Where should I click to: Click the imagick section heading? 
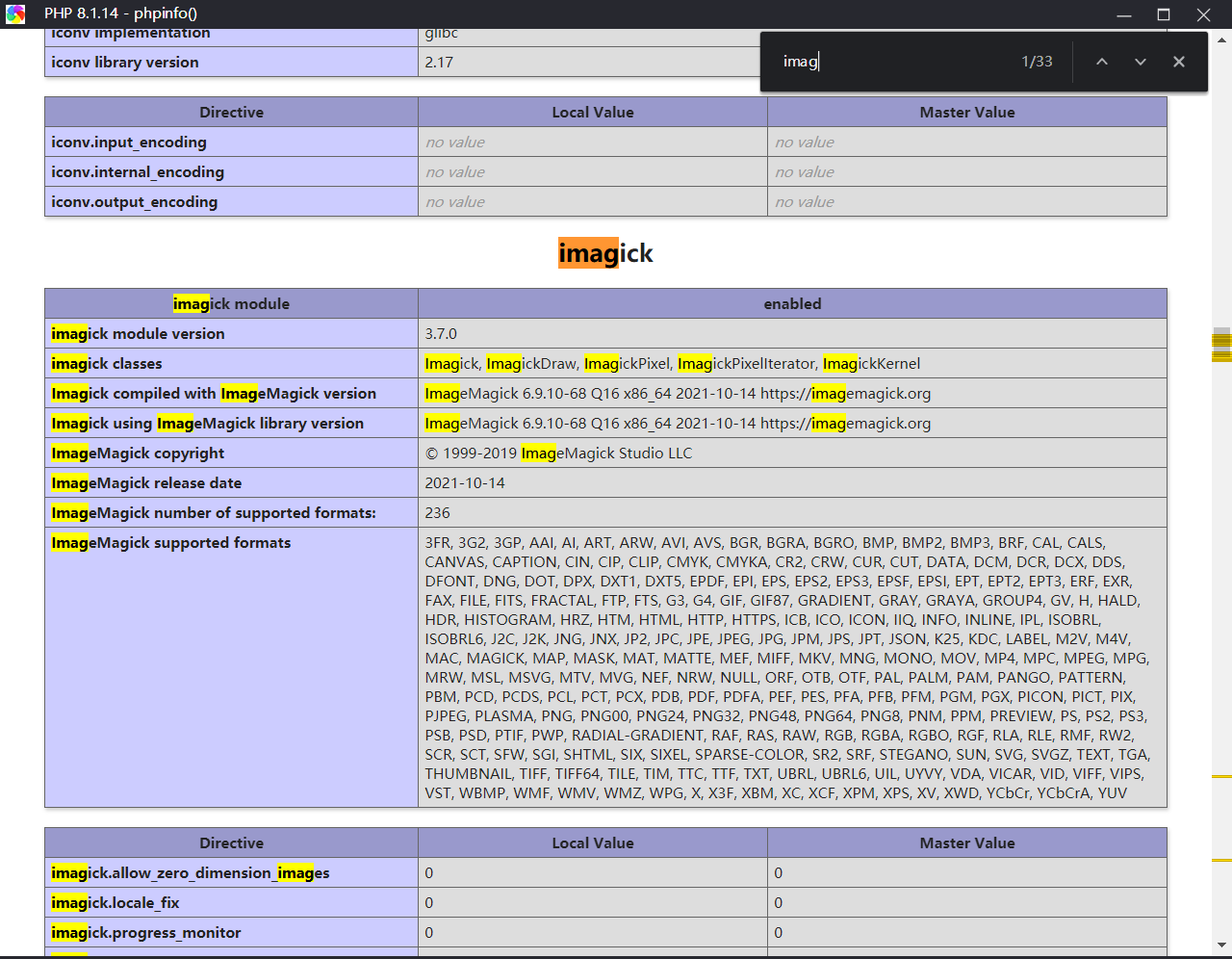click(605, 253)
